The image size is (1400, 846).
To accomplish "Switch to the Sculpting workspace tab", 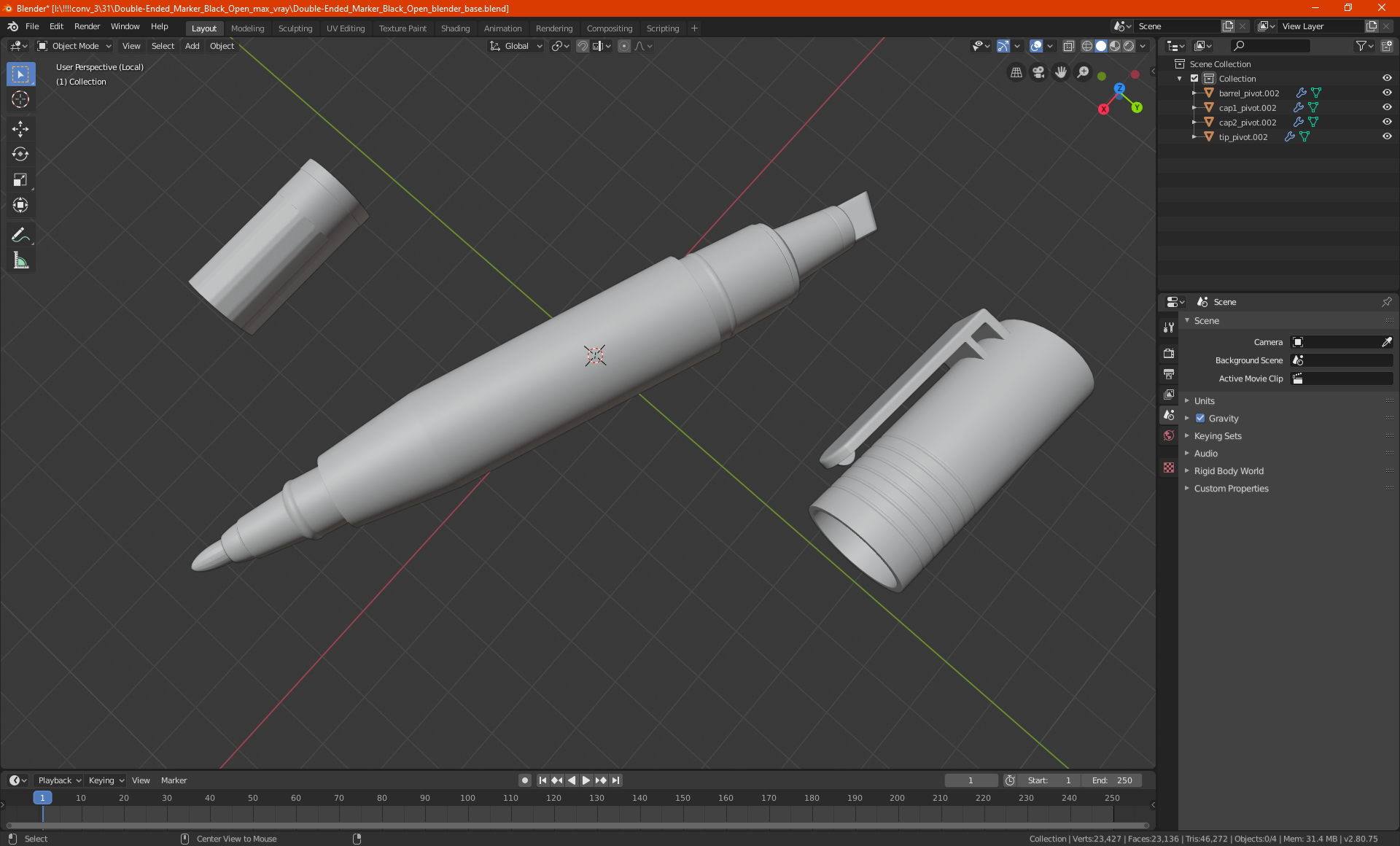I will tap(295, 28).
